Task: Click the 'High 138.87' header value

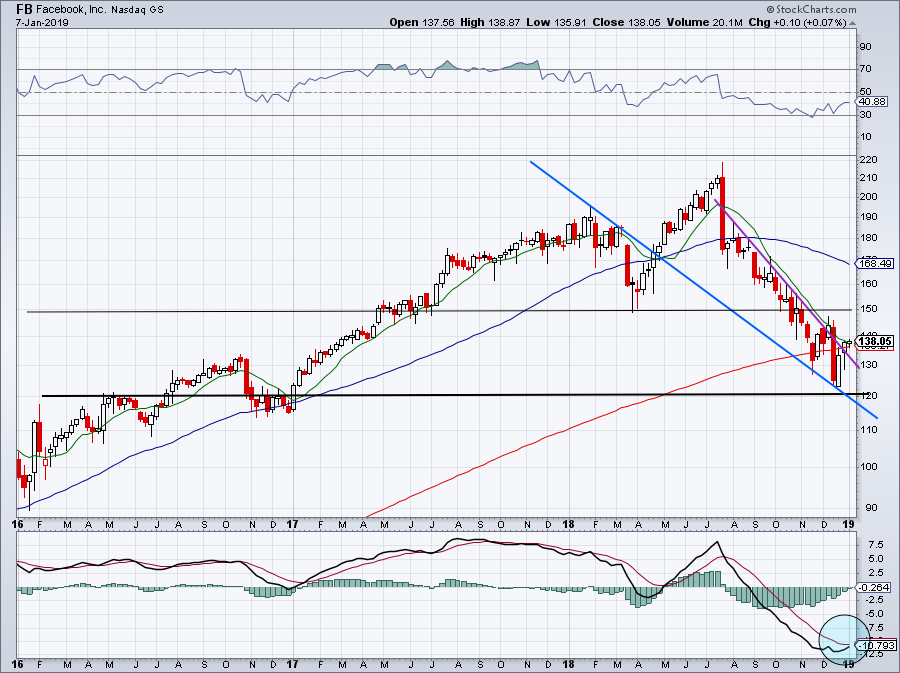Action: click(x=491, y=22)
